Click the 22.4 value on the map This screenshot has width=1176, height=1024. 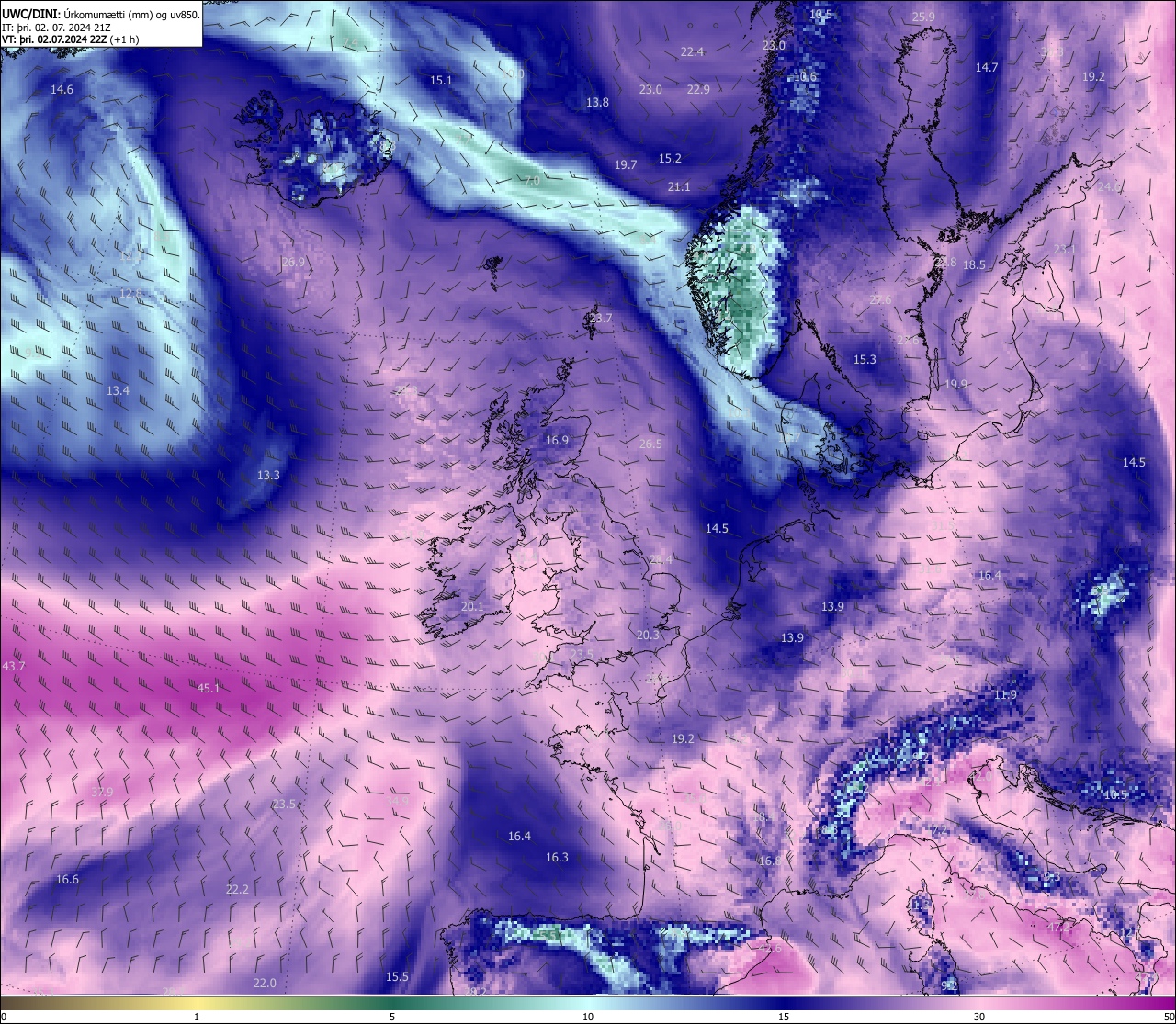[x=692, y=51]
